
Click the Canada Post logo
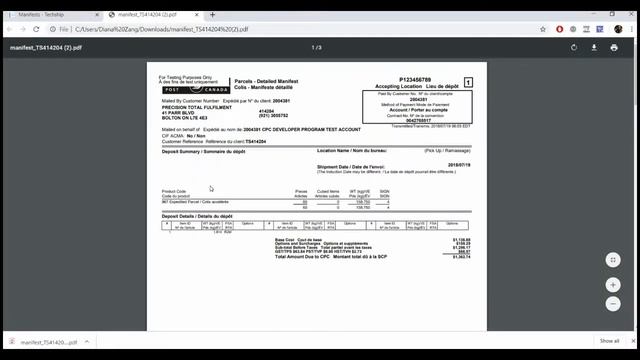coord(196,89)
